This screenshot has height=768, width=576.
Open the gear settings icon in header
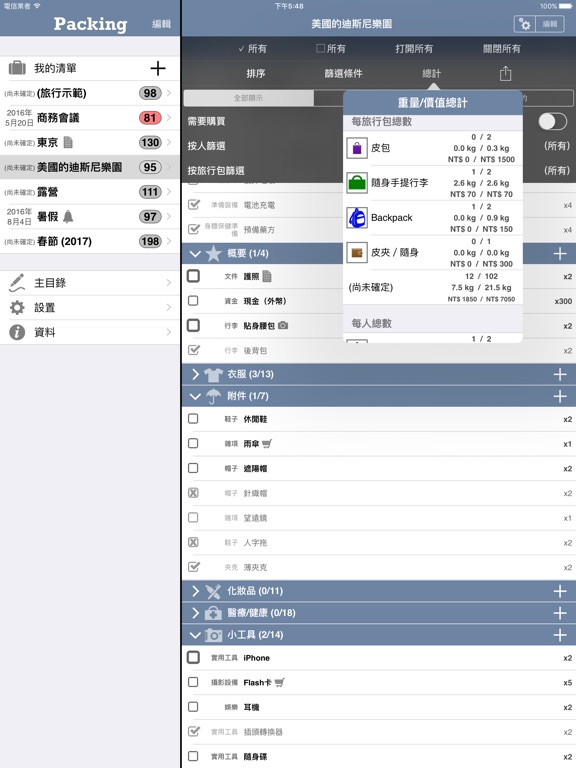pos(525,24)
